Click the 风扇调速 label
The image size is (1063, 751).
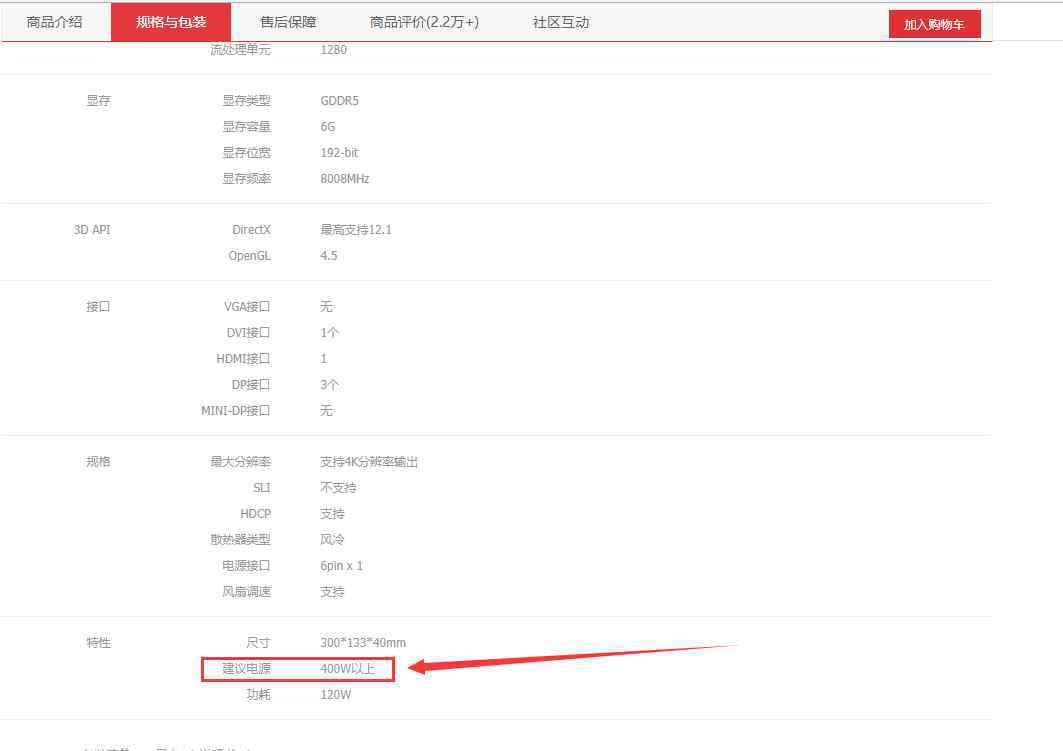tap(246, 592)
